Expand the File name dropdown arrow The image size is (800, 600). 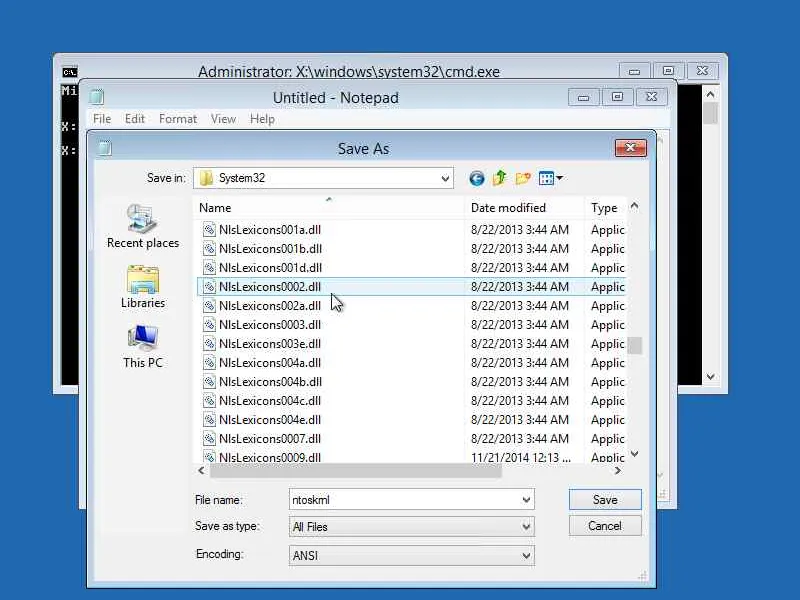[x=526, y=499]
